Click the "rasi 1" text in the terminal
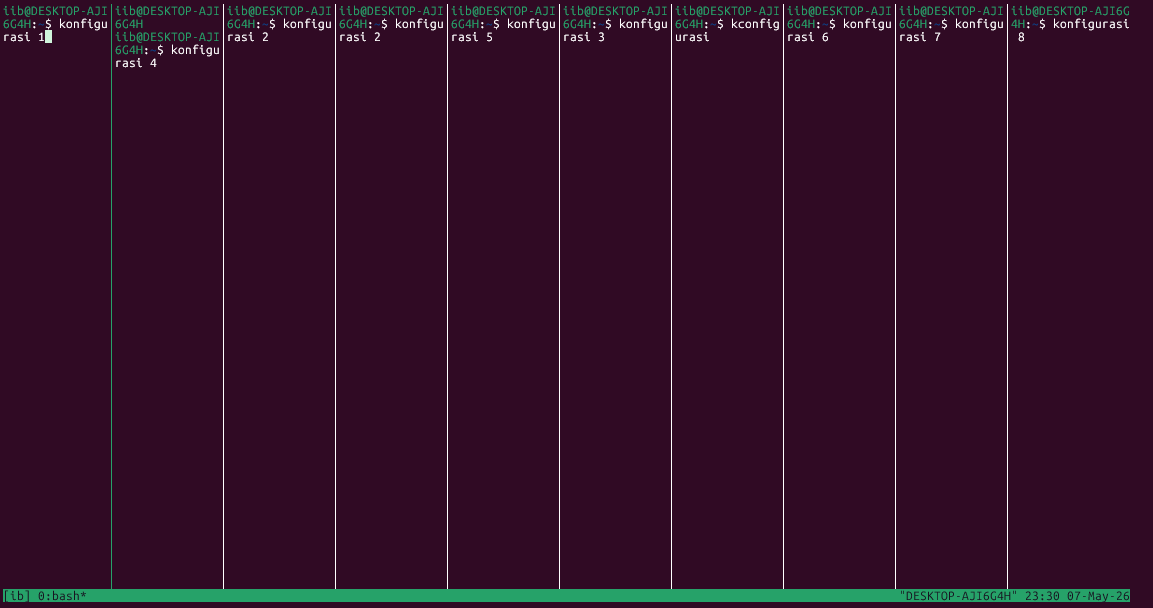 click(24, 37)
